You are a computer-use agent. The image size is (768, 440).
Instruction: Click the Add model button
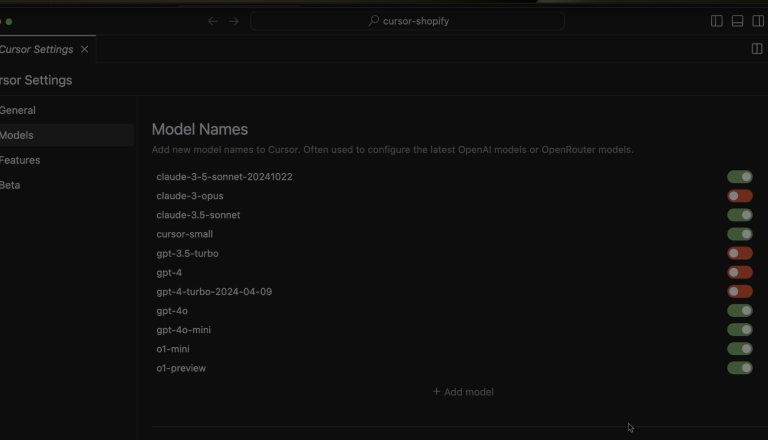[x=463, y=392]
